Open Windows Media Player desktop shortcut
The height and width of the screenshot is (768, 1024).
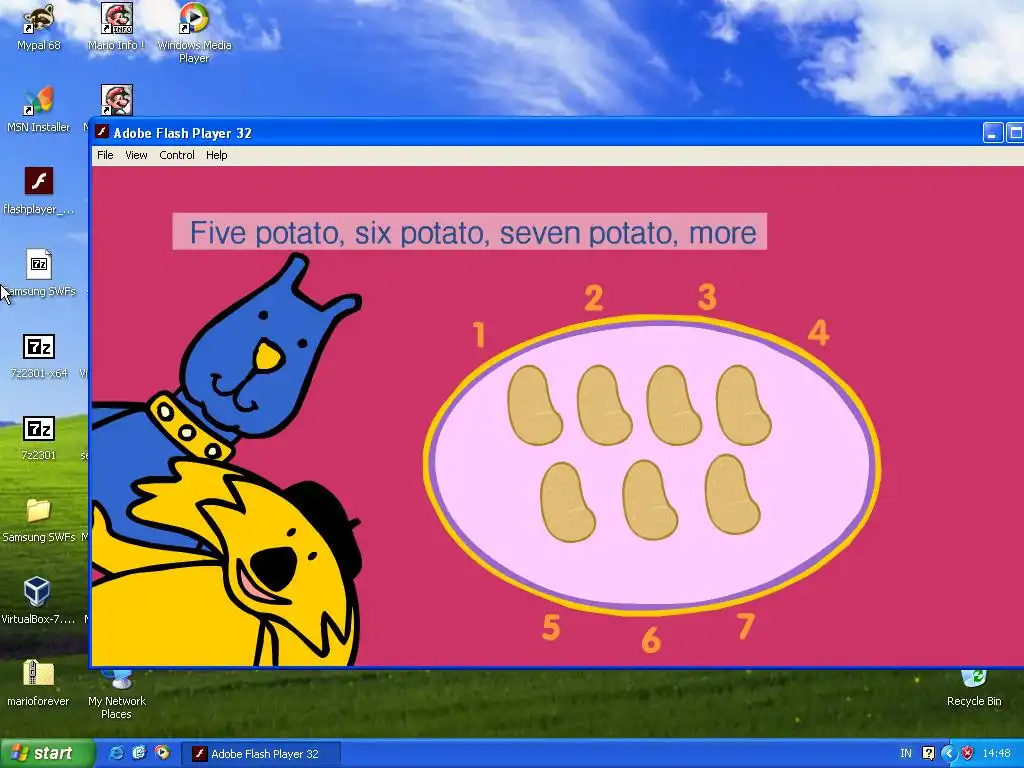194,33
